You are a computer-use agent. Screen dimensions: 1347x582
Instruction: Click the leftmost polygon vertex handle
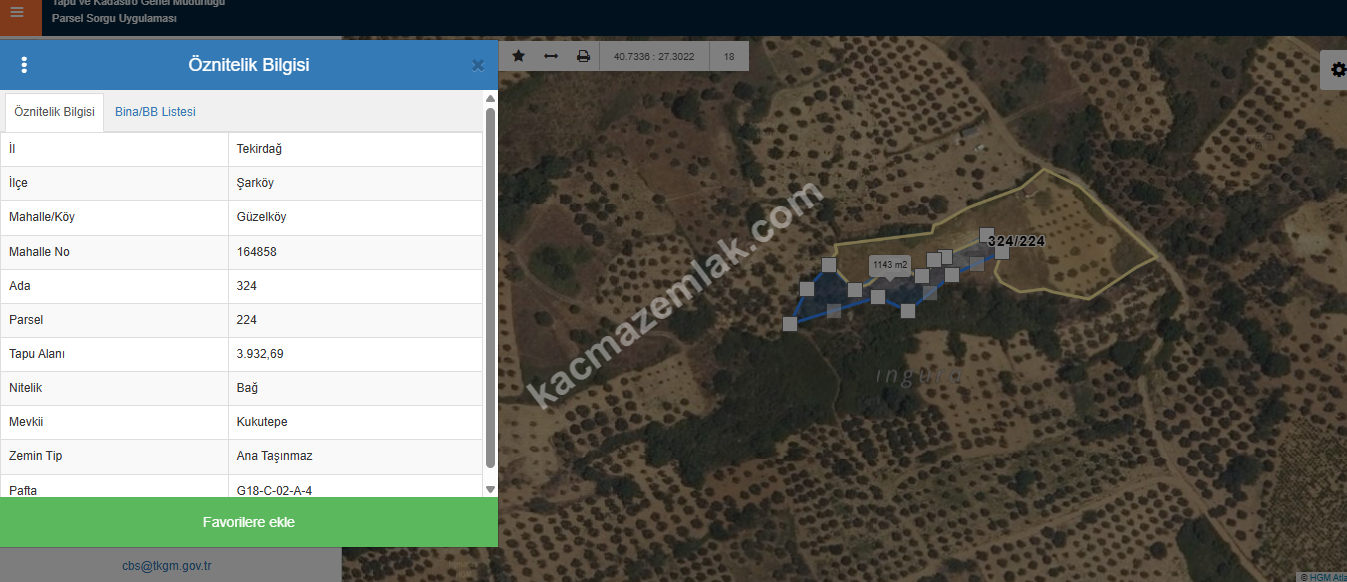(x=790, y=323)
